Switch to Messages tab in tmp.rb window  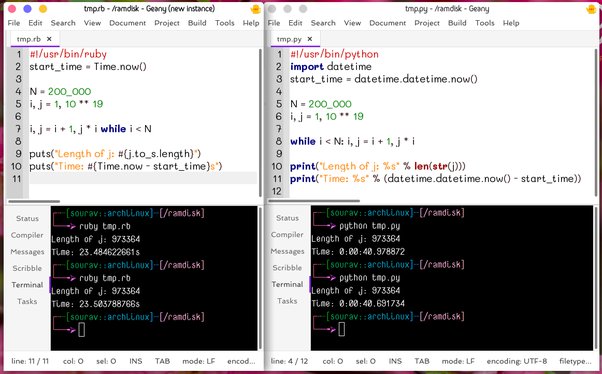[27, 252]
